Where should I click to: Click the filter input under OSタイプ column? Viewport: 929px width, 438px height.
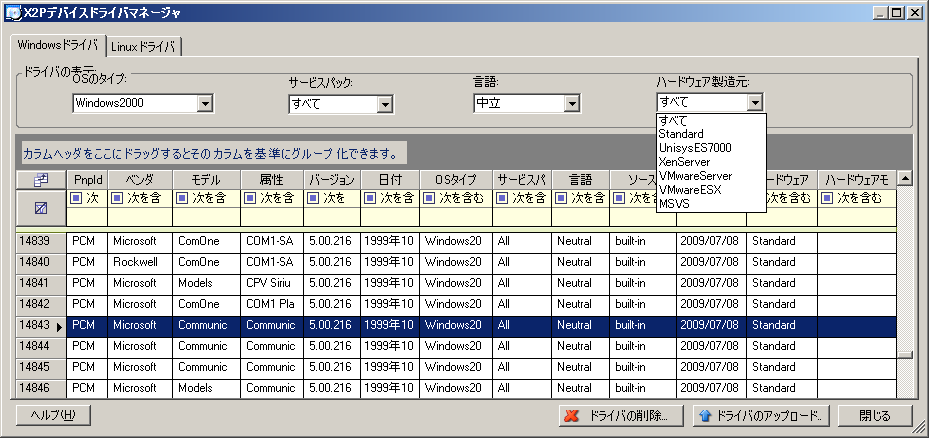(x=456, y=217)
